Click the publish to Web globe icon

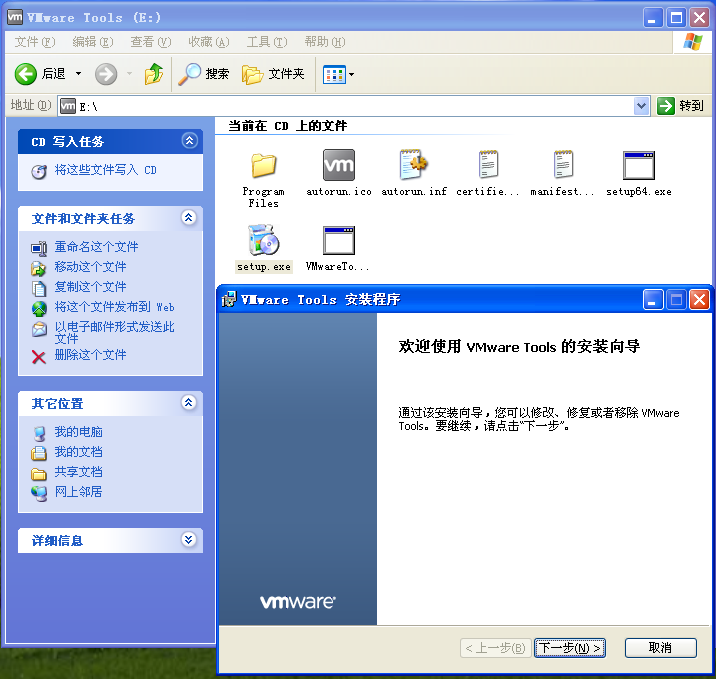pos(39,309)
